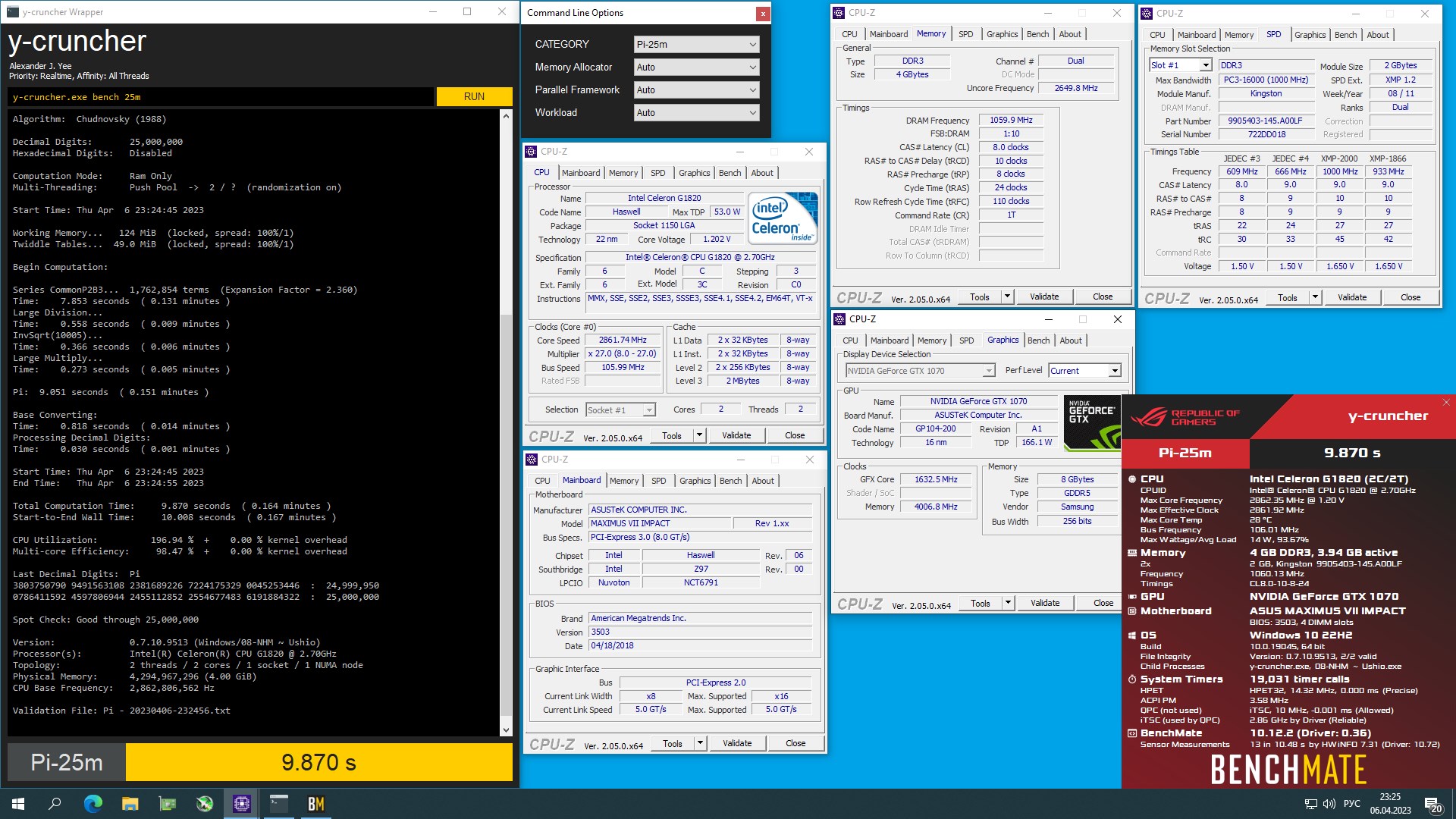Click the CPU-Z Graphics window title icon
This screenshot has width=1456, height=819.
pos(839,318)
